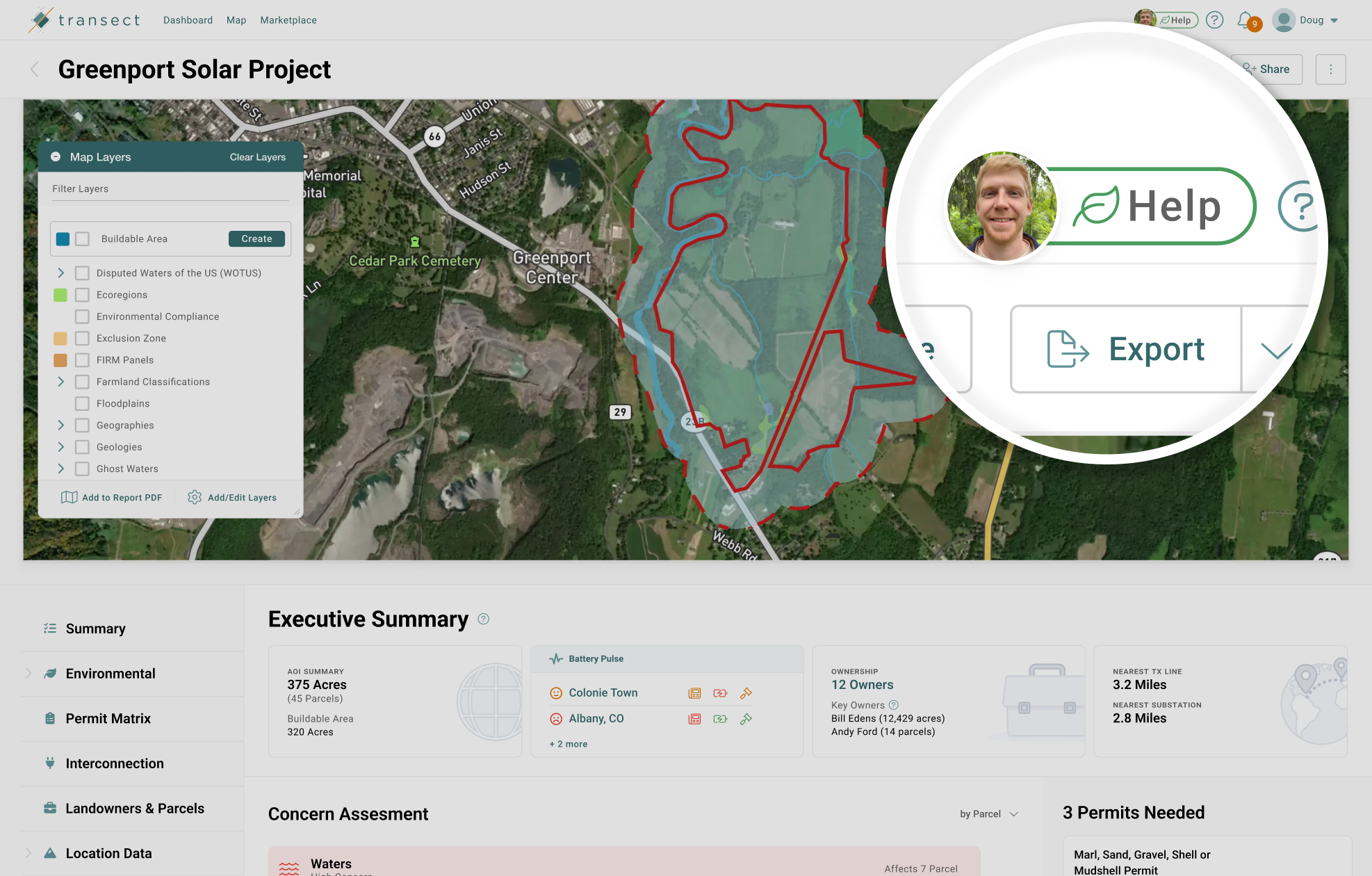This screenshot has width=1372, height=876.
Task: Expand the Farmland Classifications layer
Action: coord(60,382)
